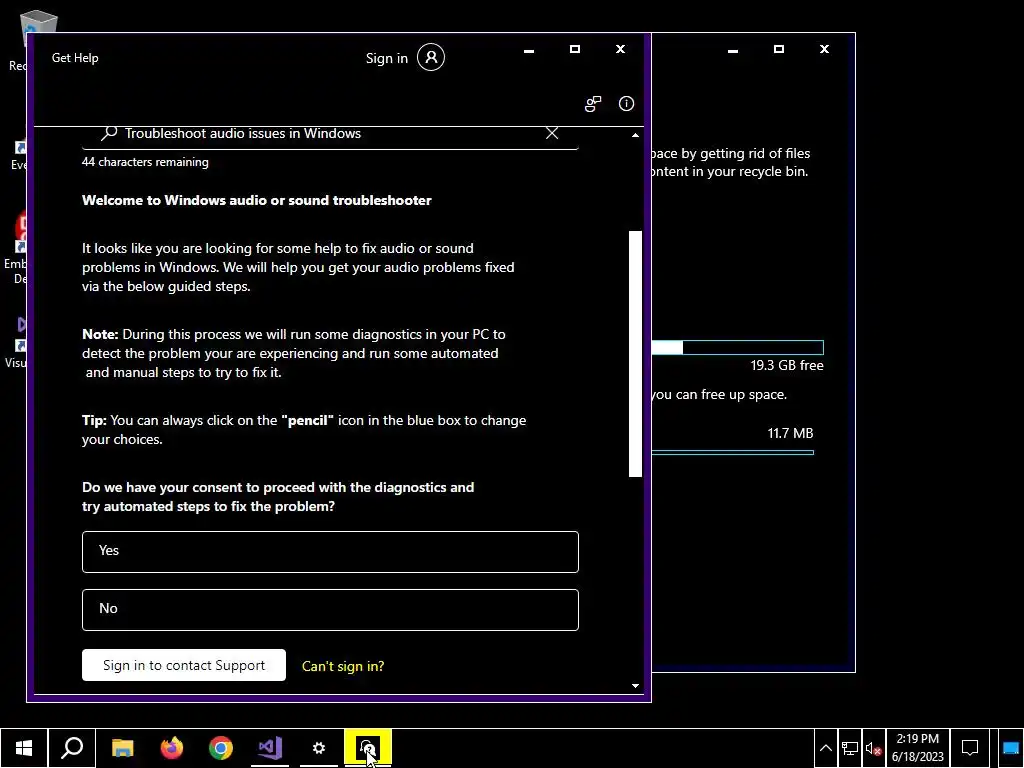Click the Sign in text label

tap(387, 58)
